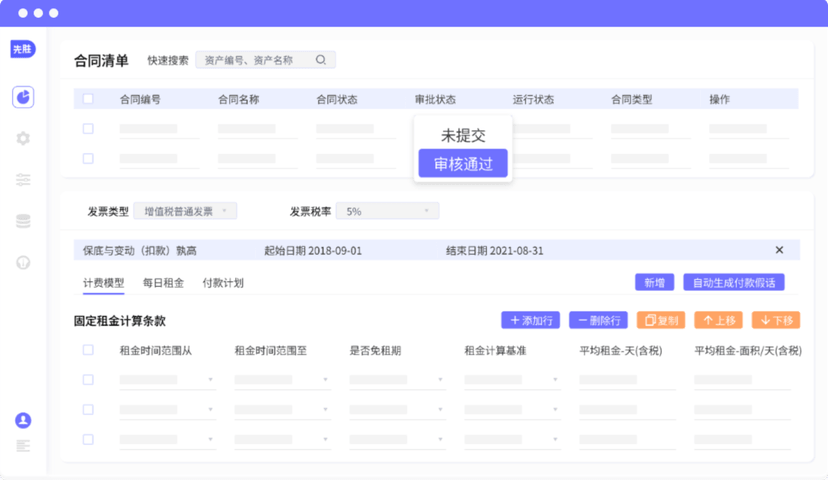Image resolution: width=828 pixels, height=480 pixels.
Task: Click the magnifier search icon
Action: coord(321,60)
